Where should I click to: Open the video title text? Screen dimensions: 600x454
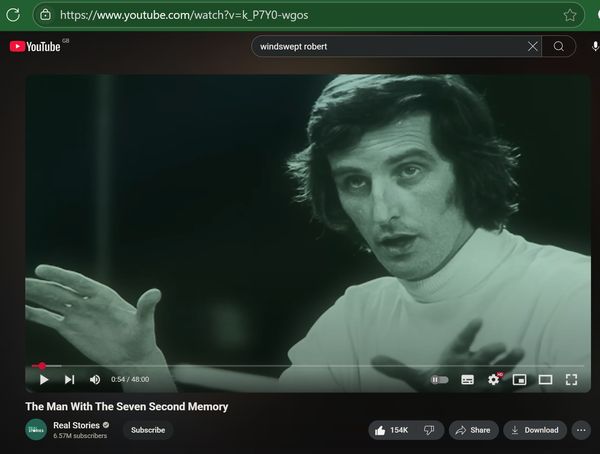[127, 407]
